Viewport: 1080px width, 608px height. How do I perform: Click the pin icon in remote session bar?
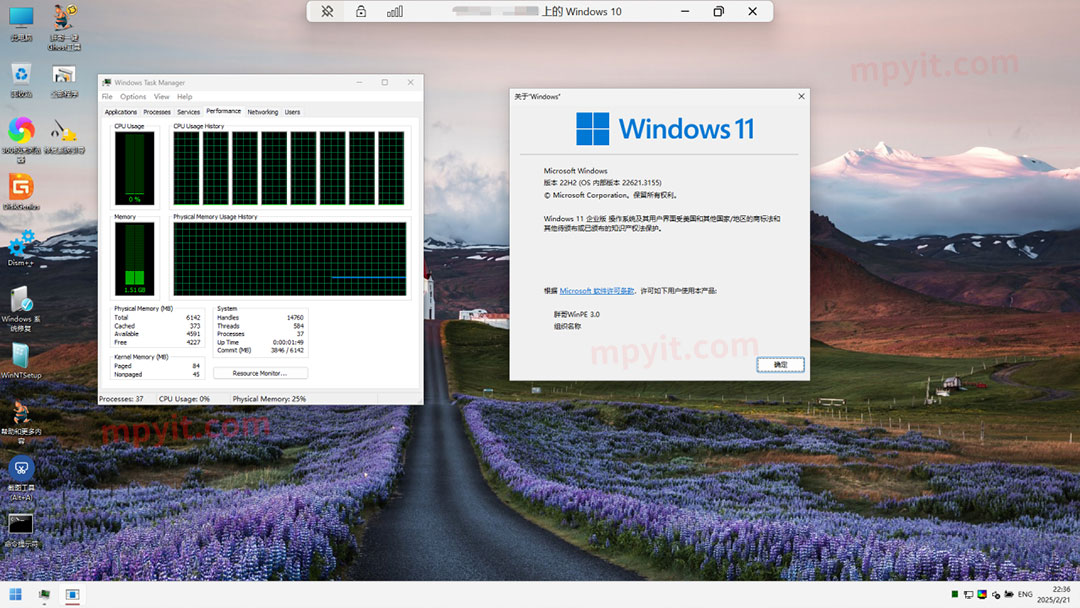pos(327,11)
